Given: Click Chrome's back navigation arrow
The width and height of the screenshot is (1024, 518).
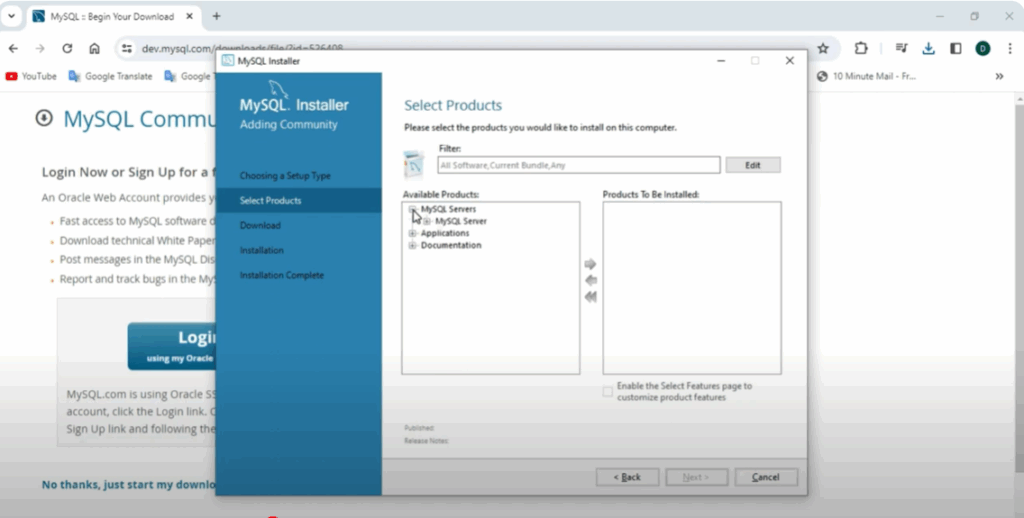Looking at the screenshot, I should (14, 48).
